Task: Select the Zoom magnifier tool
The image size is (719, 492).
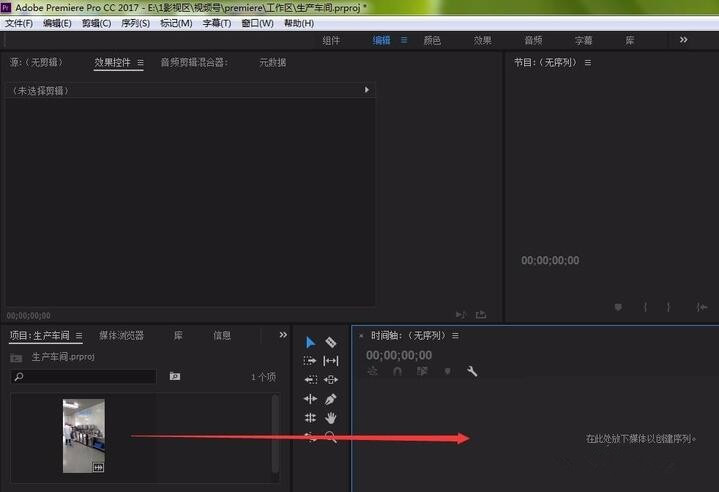Action: click(x=331, y=437)
